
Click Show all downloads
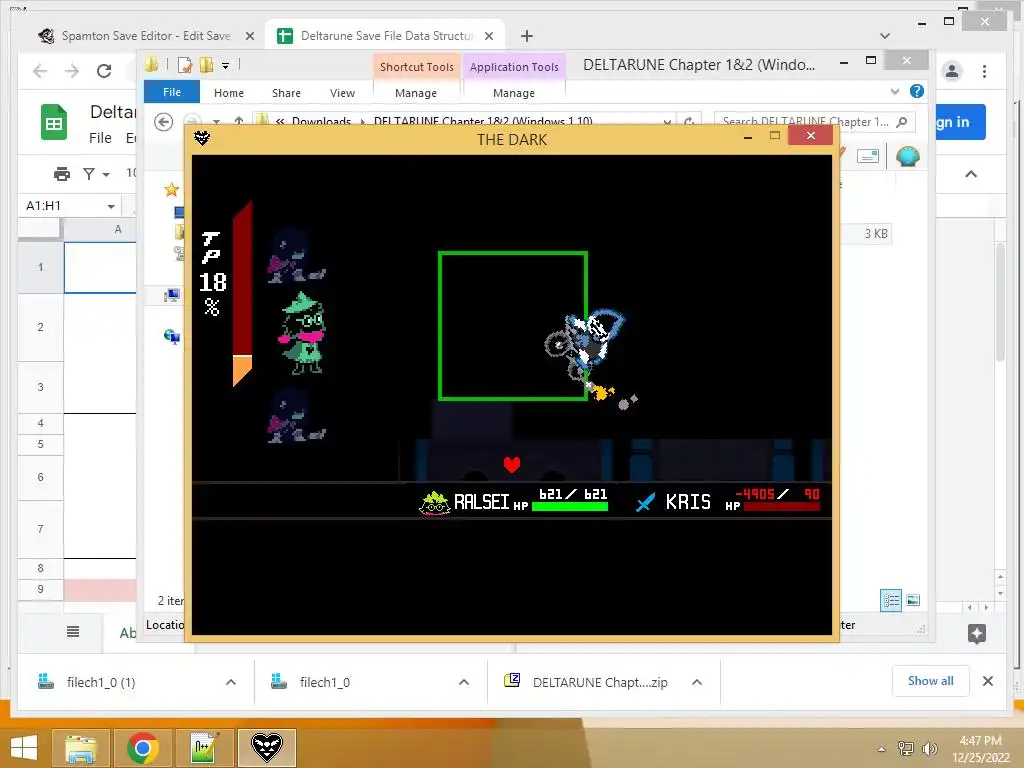pos(931,680)
